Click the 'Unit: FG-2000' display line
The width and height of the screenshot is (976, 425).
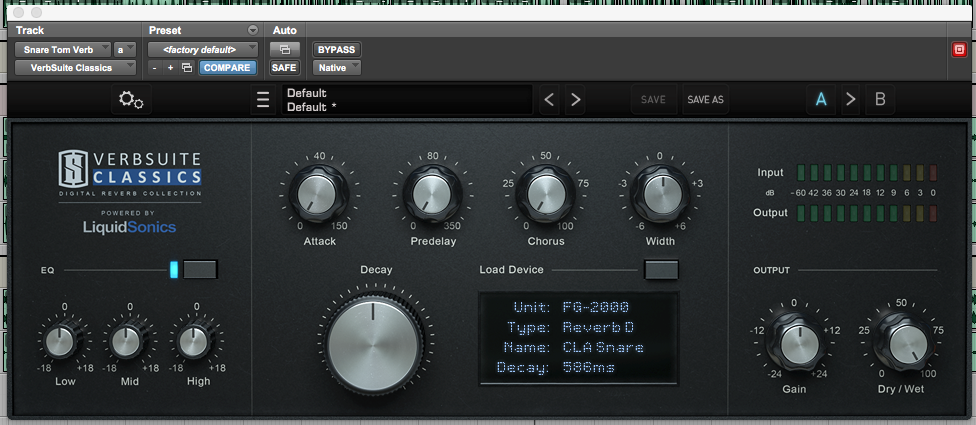pos(571,307)
